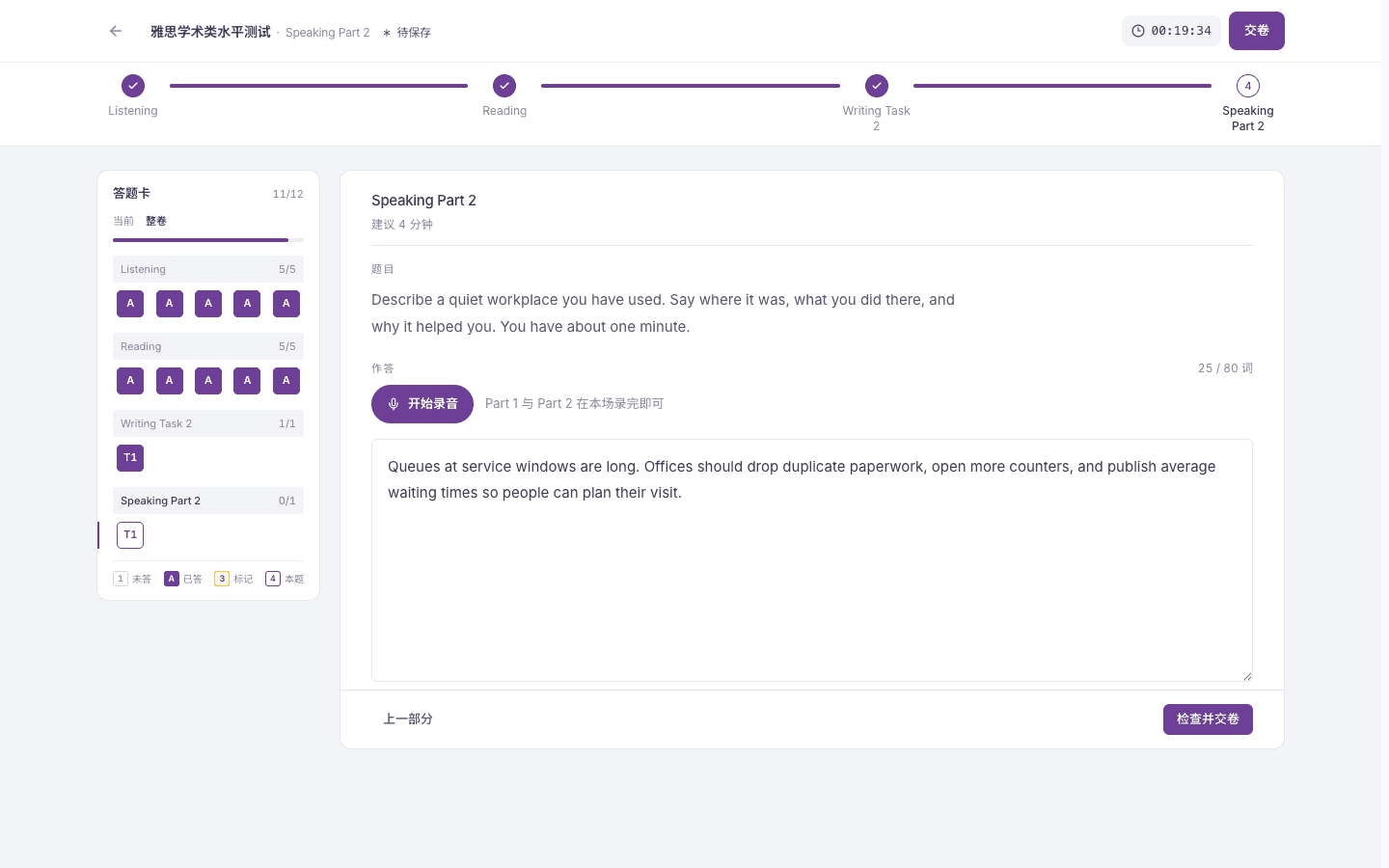Viewport: 1389px width, 868px height.
Task: Click 检查并交卷 to review and submit
Action: click(x=1208, y=719)
